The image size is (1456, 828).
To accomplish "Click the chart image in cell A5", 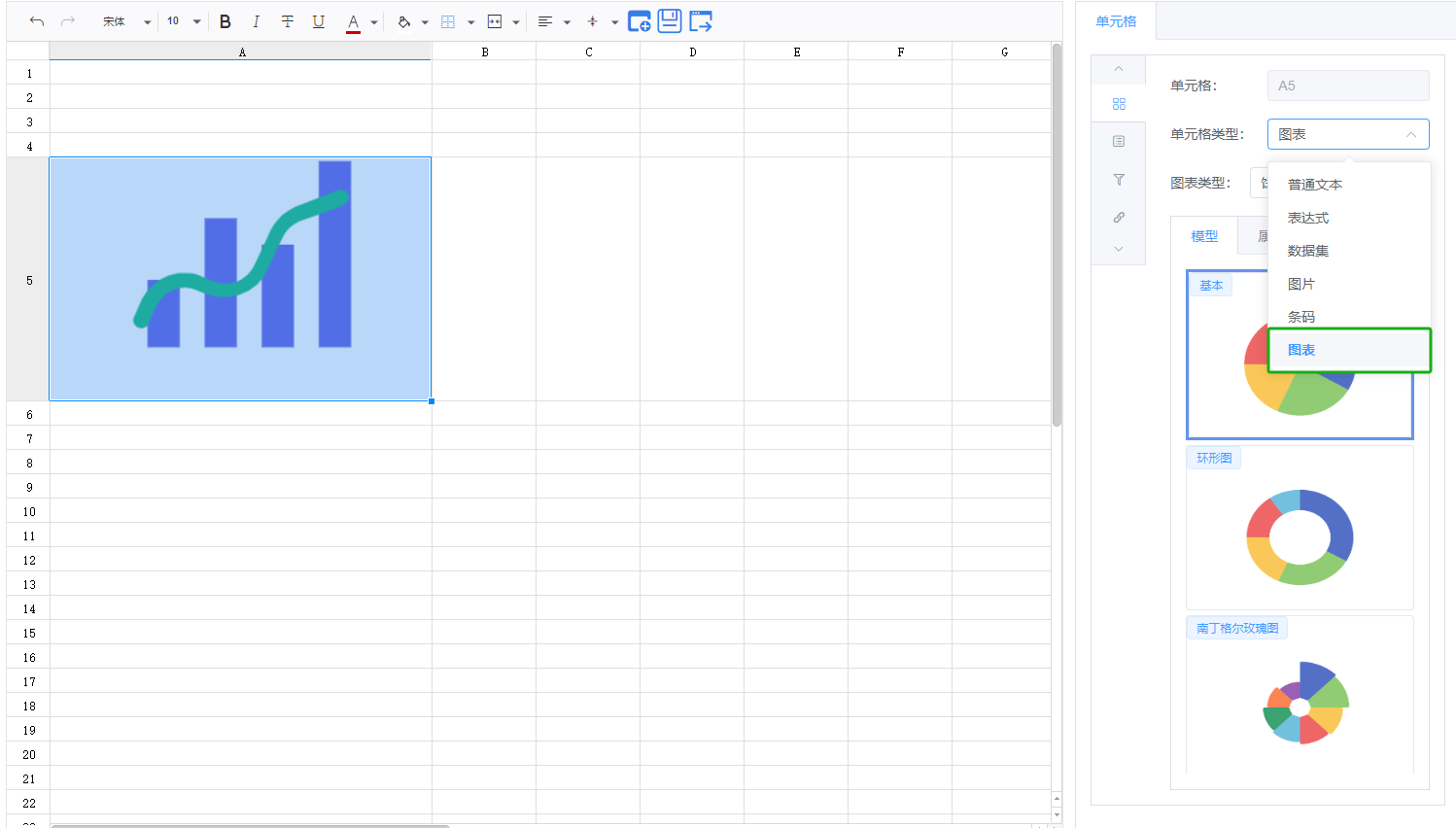I will (x=240, y=279).
